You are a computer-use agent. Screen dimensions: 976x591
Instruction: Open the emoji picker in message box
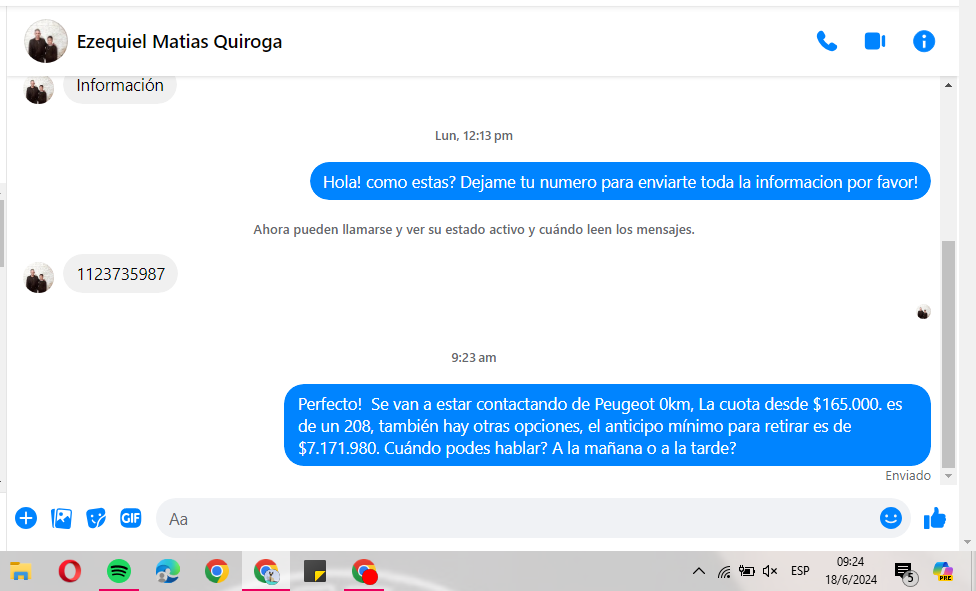coord(890,518)
